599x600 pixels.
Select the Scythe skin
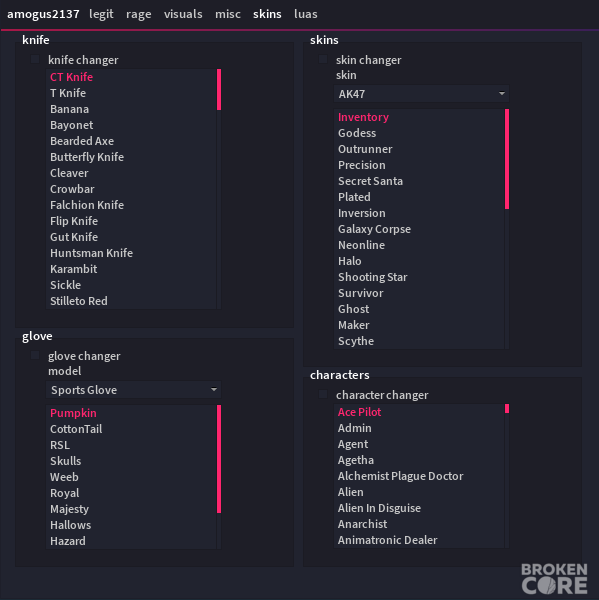click(419, 341)
